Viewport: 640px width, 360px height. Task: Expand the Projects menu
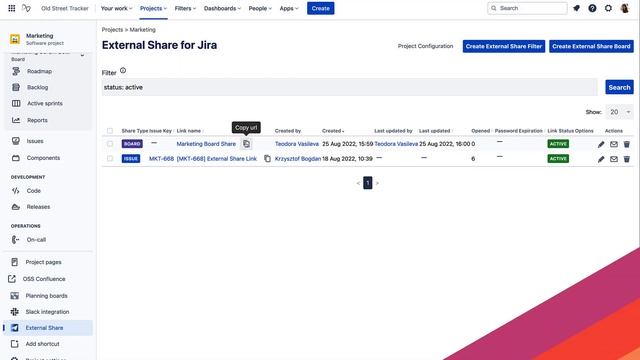click(x=153, y=8)
